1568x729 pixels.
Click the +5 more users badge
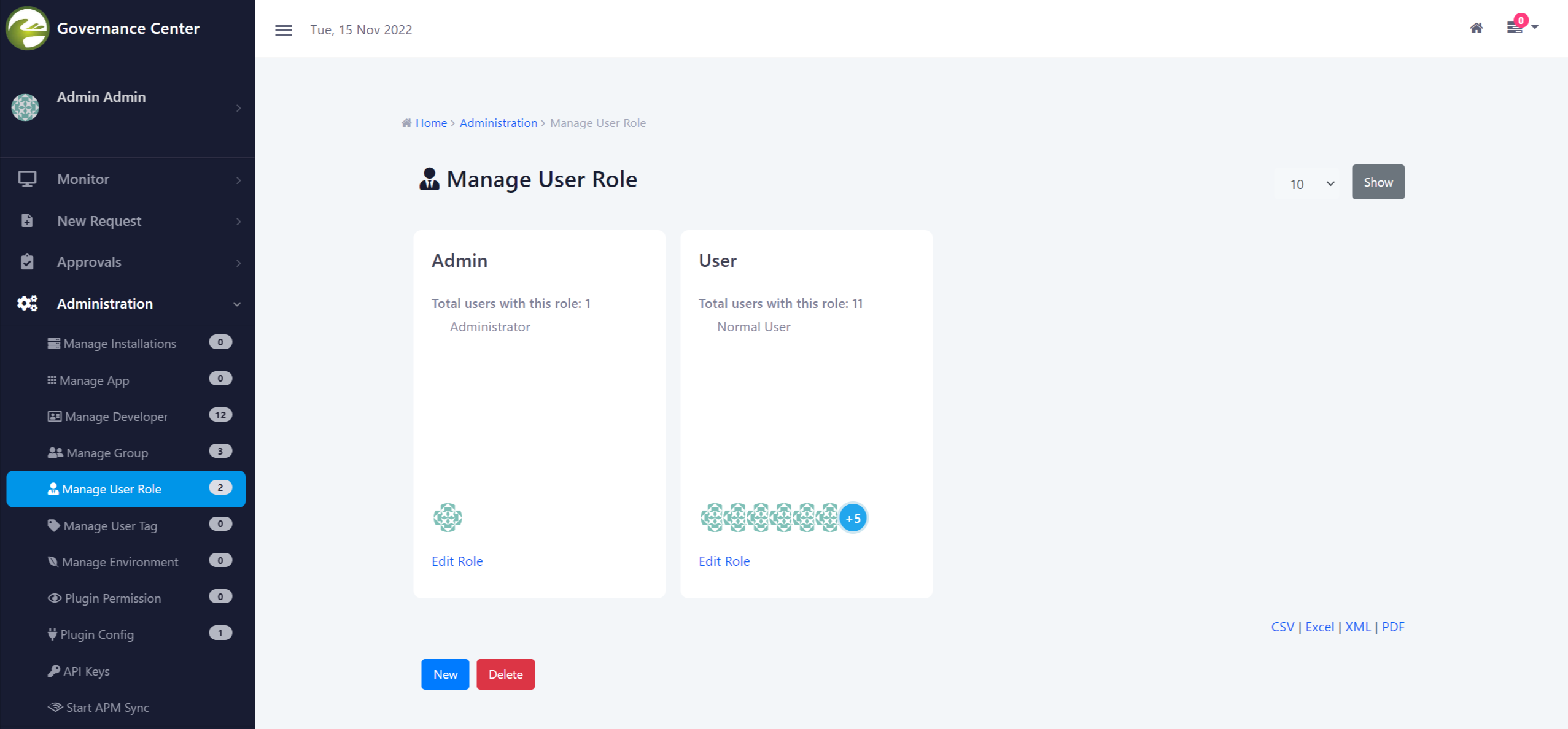coord(853,518)
